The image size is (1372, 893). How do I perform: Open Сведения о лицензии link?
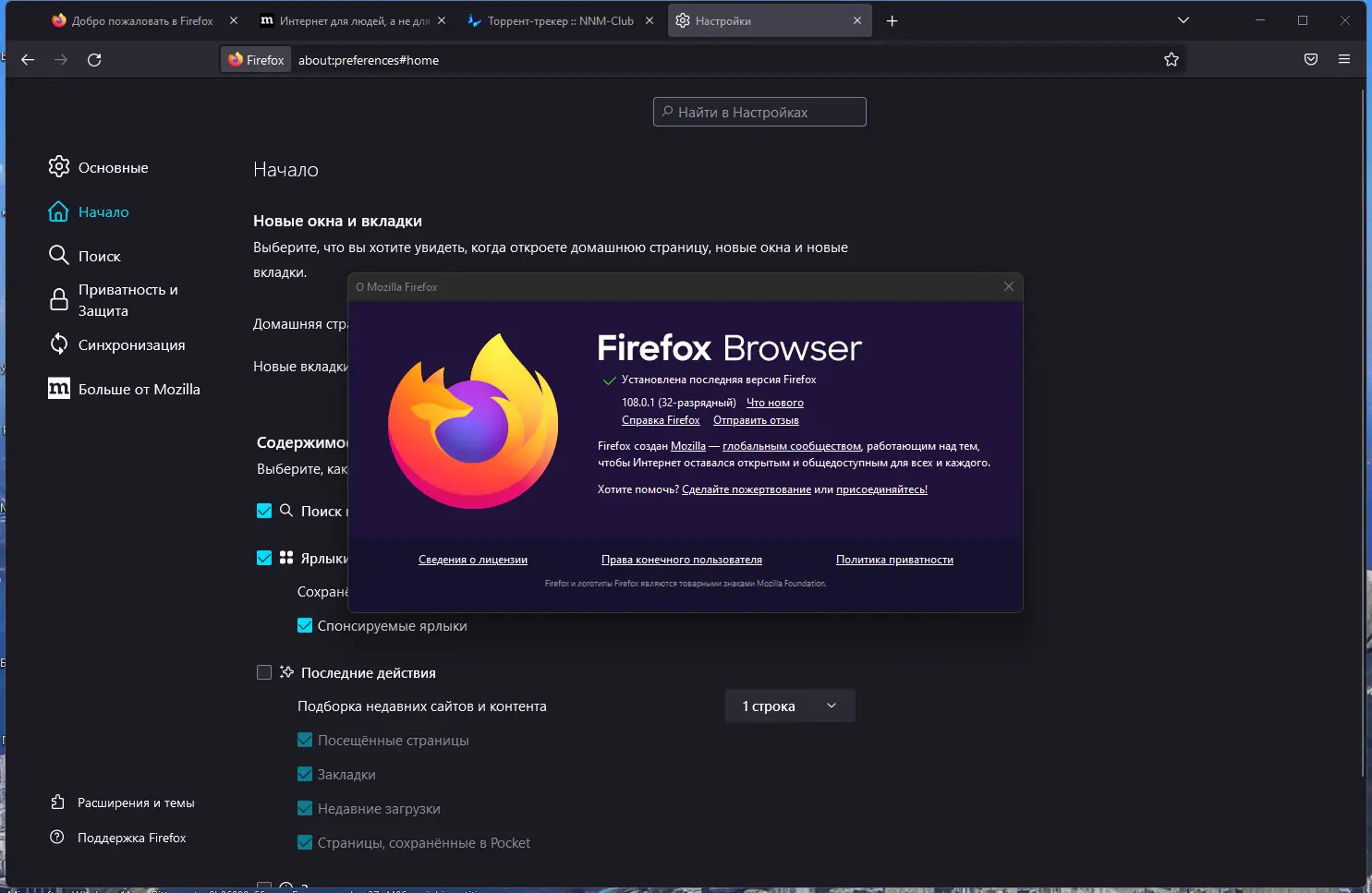[473, 560]
